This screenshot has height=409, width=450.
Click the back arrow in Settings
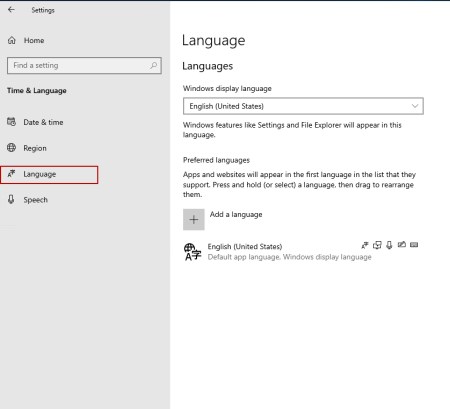11,10
